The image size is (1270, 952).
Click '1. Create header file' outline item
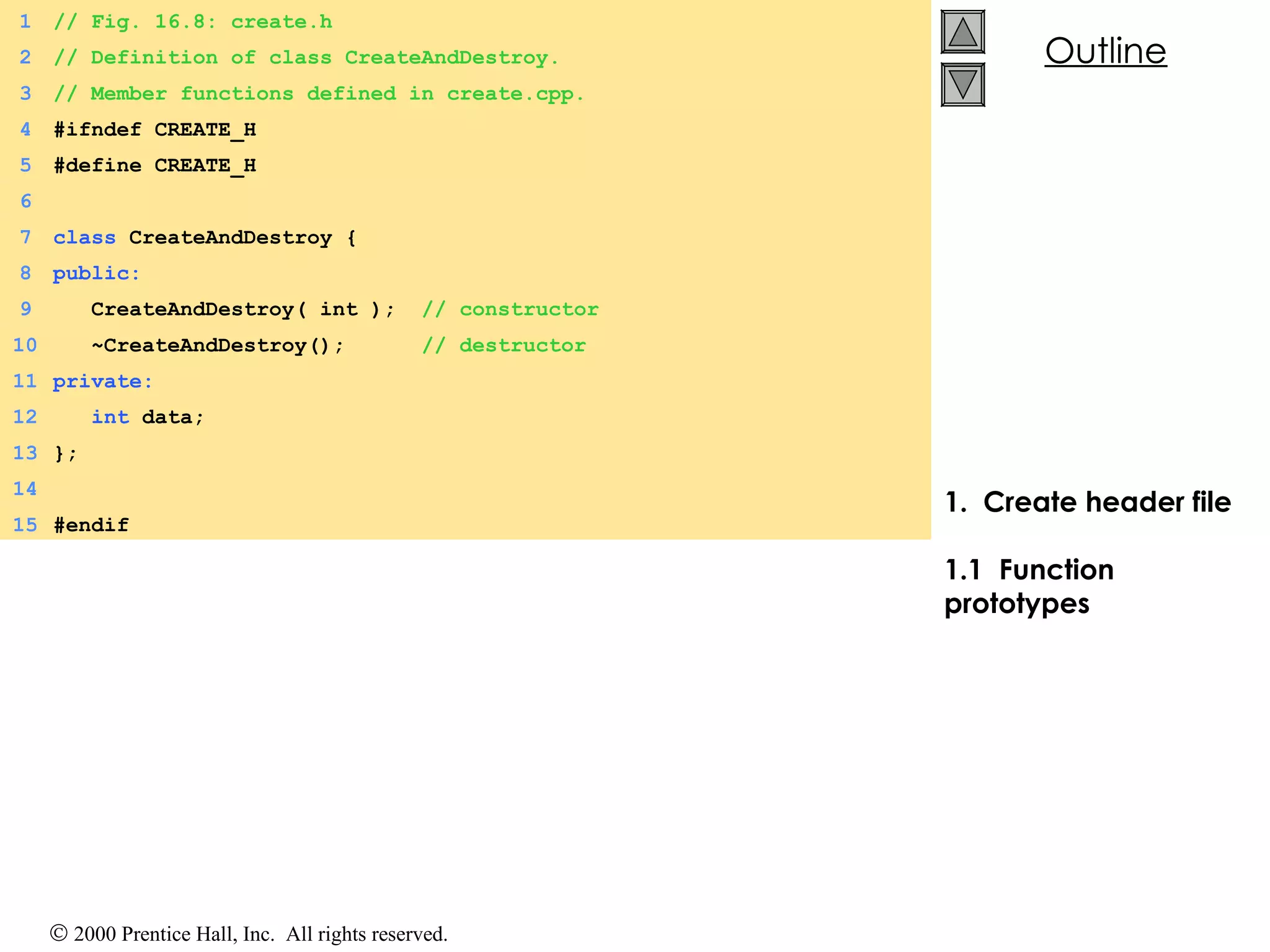[1088, 502]
